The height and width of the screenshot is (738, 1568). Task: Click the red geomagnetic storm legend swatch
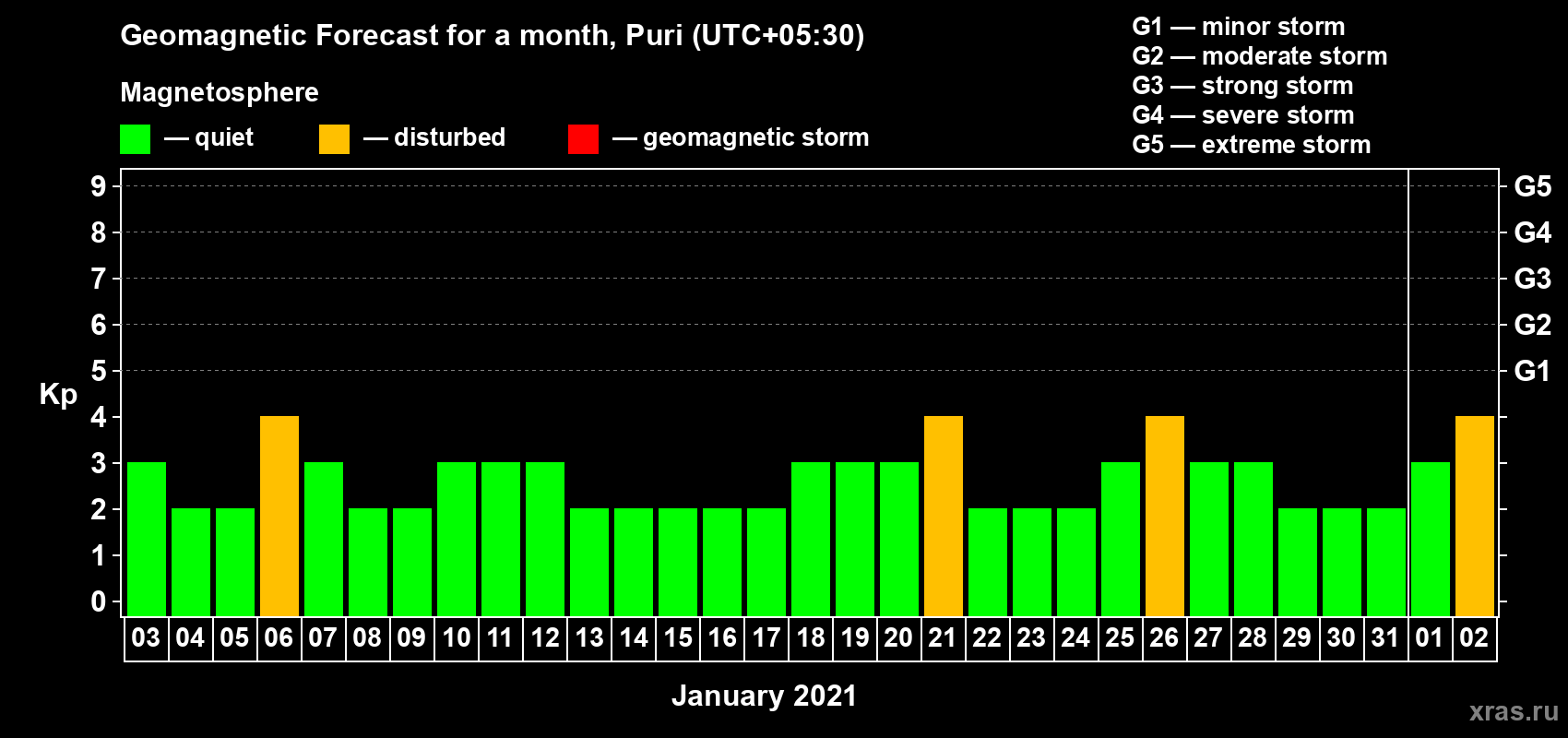[x=583, y=139]
